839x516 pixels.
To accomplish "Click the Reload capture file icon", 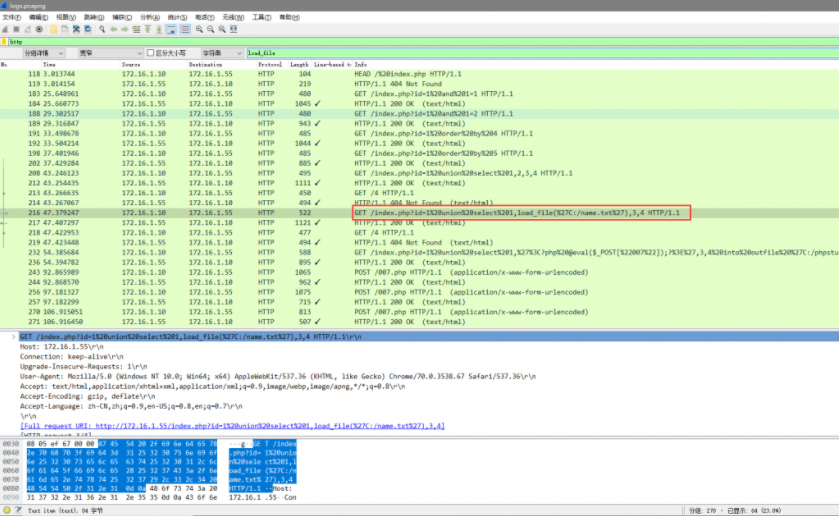I will (88, 29).
